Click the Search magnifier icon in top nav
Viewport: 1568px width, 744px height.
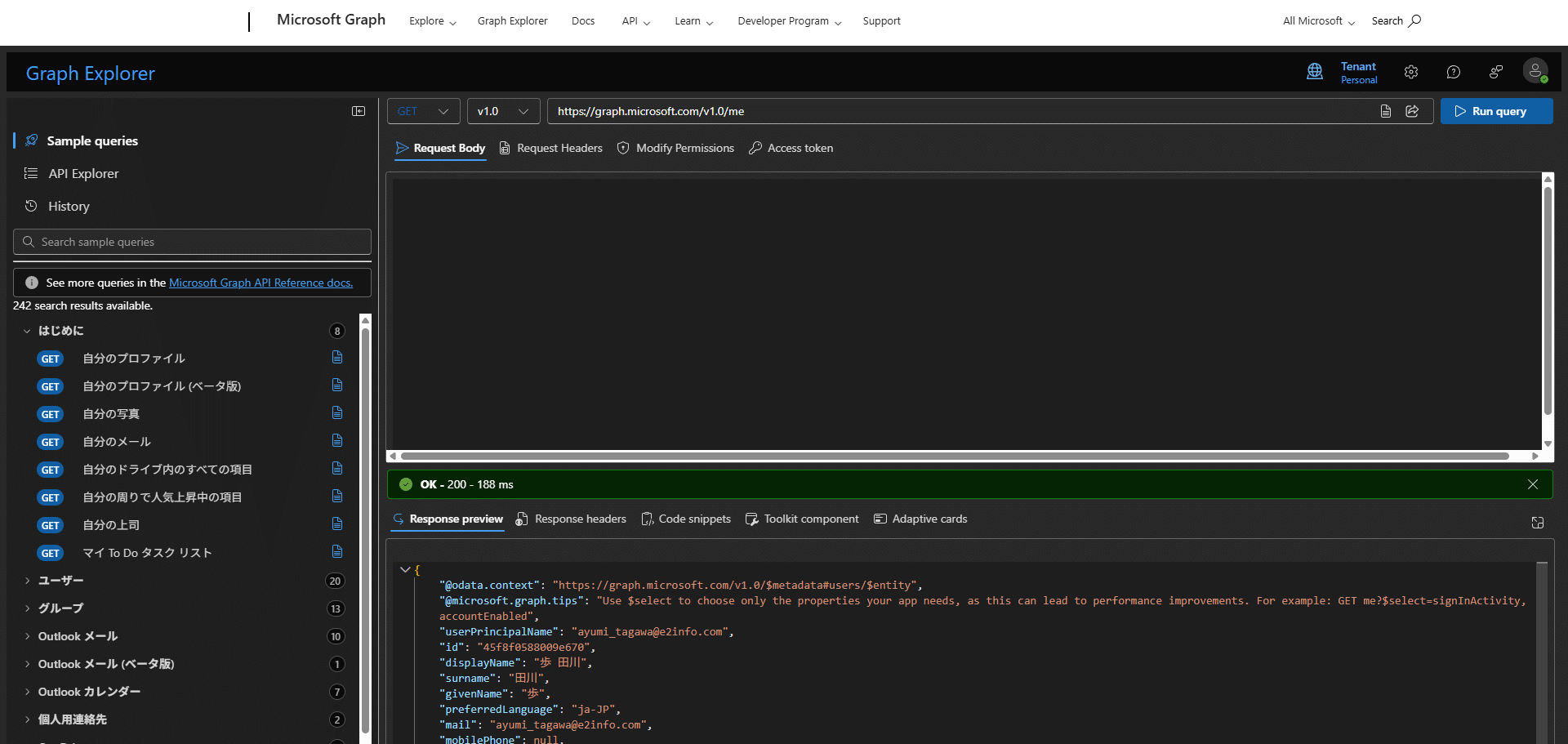pyautogui.click(x=1415, y=20)
